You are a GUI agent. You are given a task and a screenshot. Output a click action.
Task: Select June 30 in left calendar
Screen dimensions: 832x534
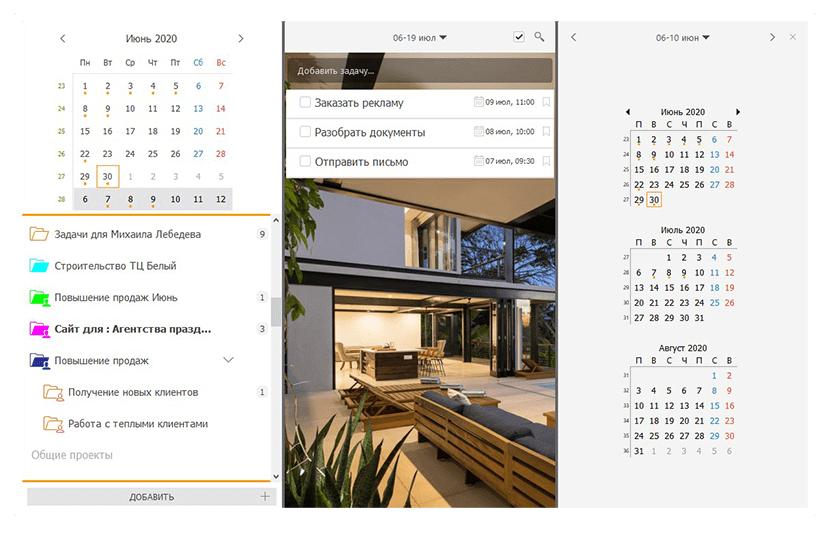click(x=108, y=176)
